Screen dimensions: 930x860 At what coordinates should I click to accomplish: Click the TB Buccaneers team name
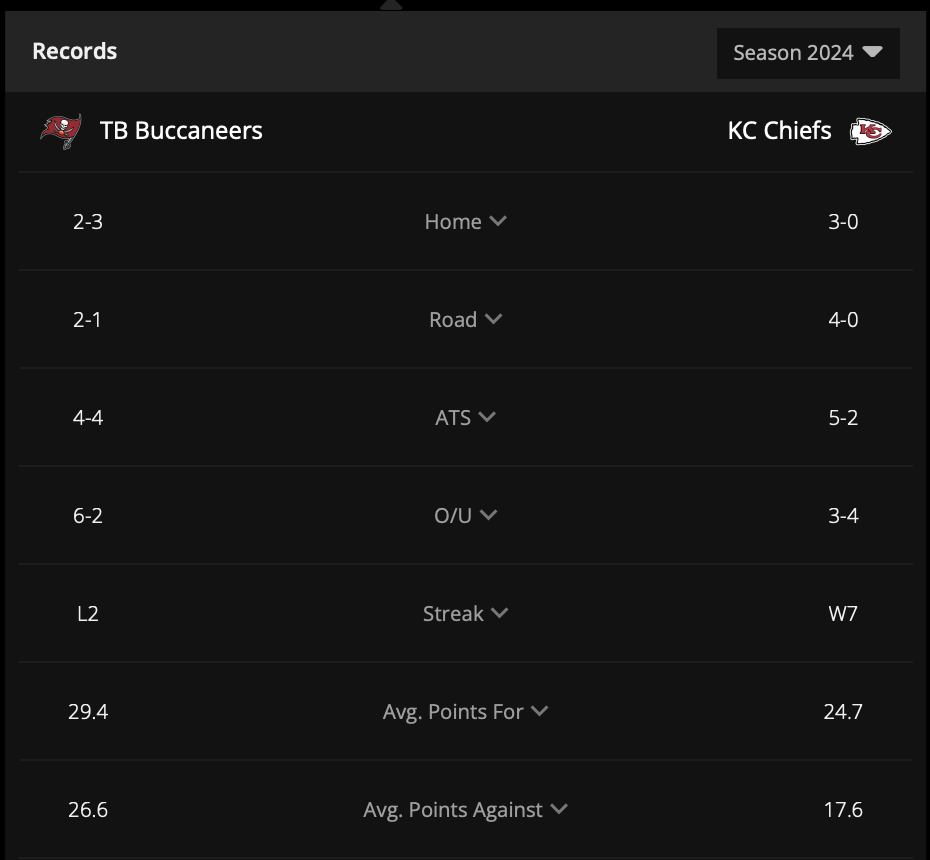tap(181, 130)
